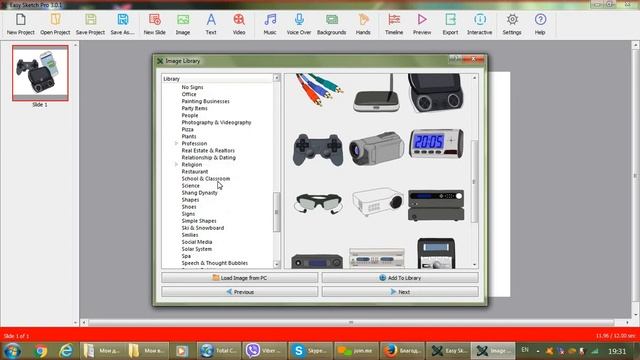Image resolution: width=640 pixels, height=360 pixels.
Task: Select the Plants category
Action: (x=189, y=136)
